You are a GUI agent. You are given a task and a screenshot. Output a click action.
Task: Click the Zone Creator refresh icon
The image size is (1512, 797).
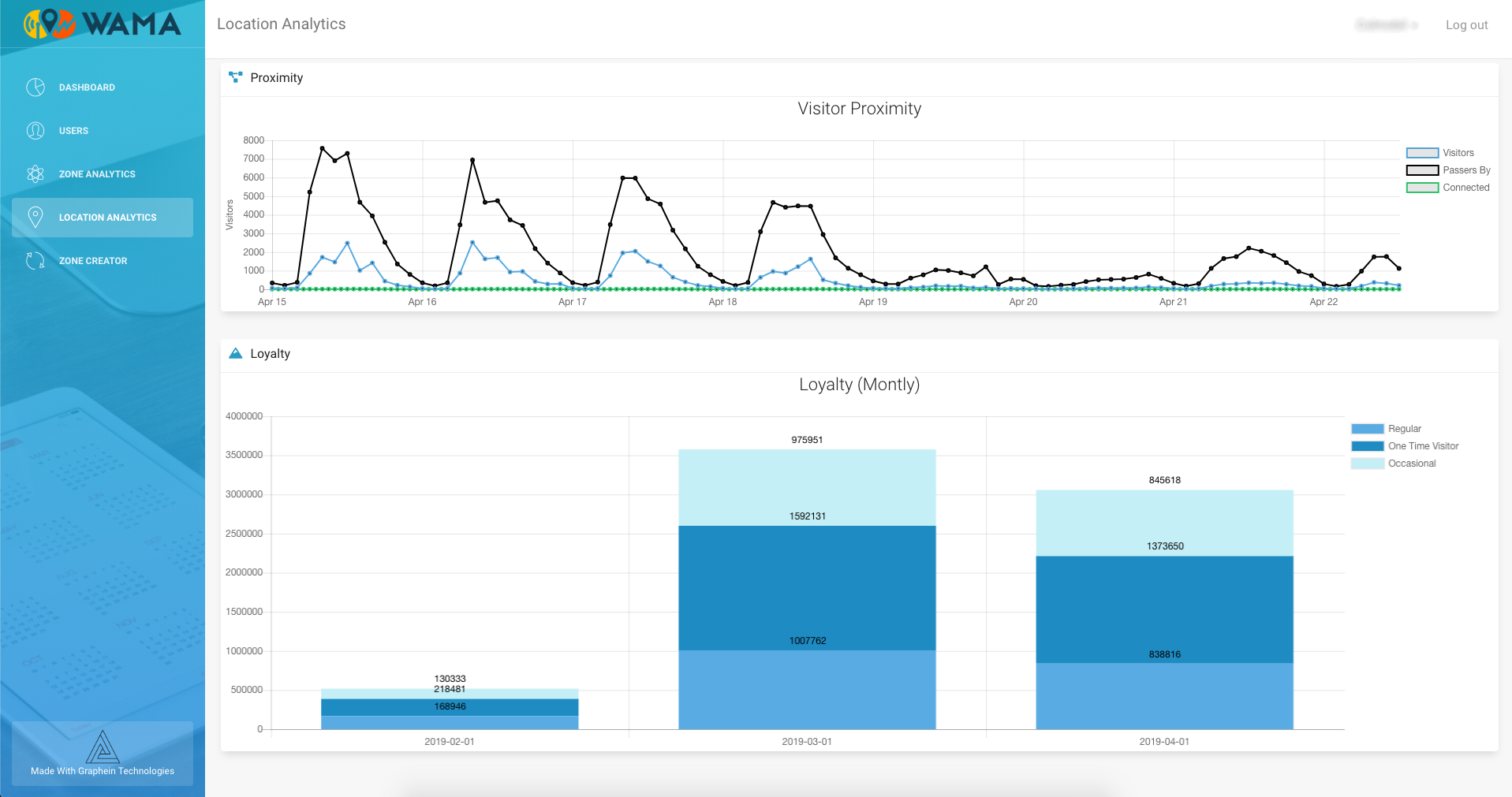tap(35, 261)
